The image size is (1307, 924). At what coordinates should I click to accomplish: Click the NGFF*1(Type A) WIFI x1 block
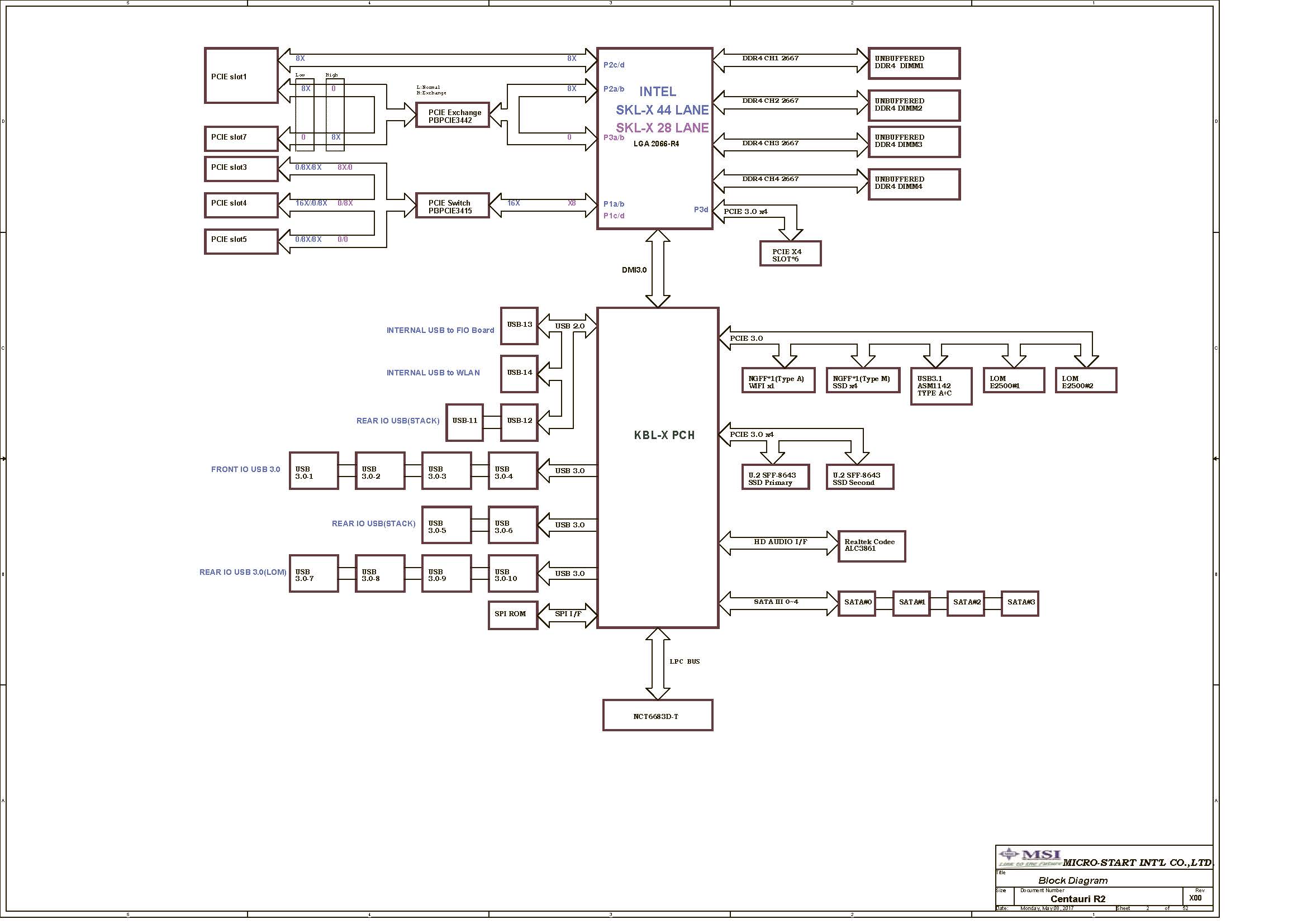pos(778,380)
